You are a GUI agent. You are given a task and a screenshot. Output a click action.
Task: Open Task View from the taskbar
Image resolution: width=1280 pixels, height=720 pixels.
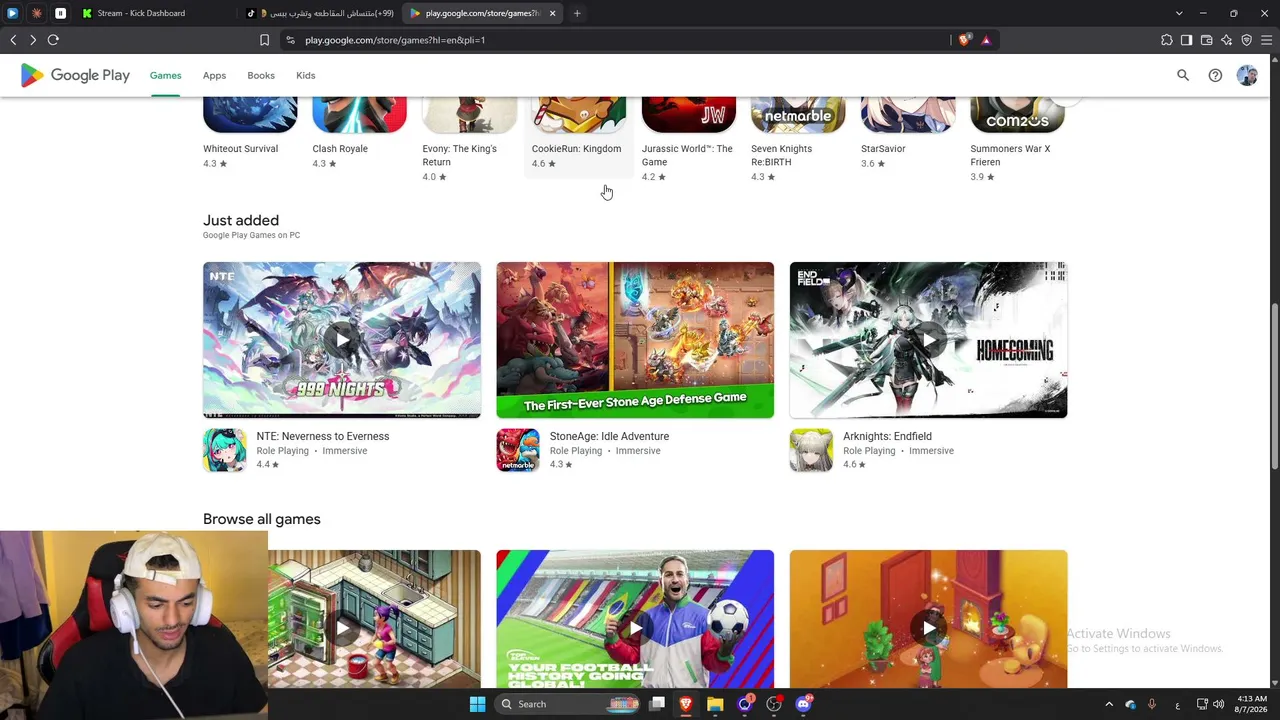(657, 704)
